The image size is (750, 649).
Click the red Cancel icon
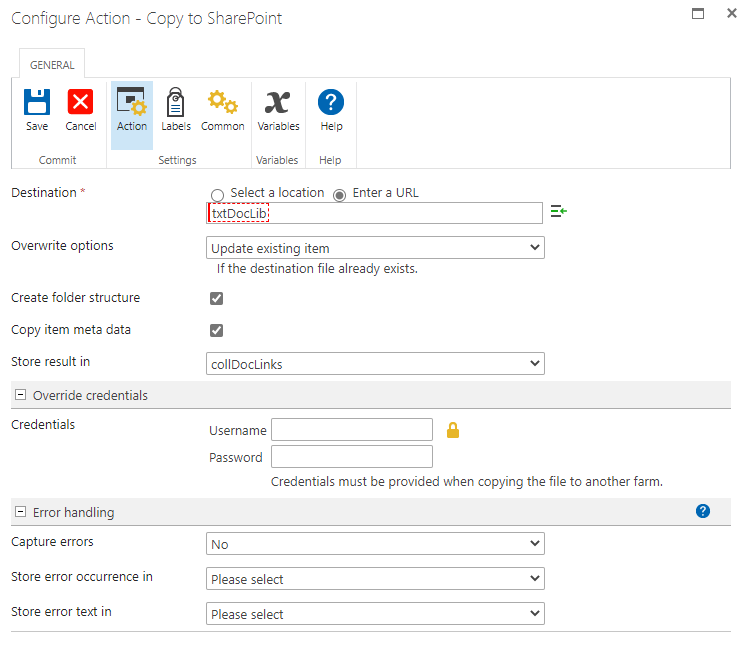(80, 102)
